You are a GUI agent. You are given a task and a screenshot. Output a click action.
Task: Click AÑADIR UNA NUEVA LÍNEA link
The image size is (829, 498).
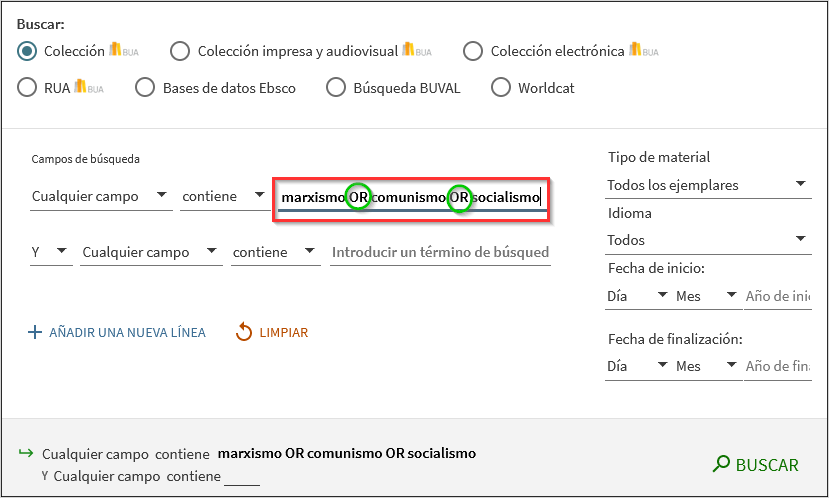127,333
